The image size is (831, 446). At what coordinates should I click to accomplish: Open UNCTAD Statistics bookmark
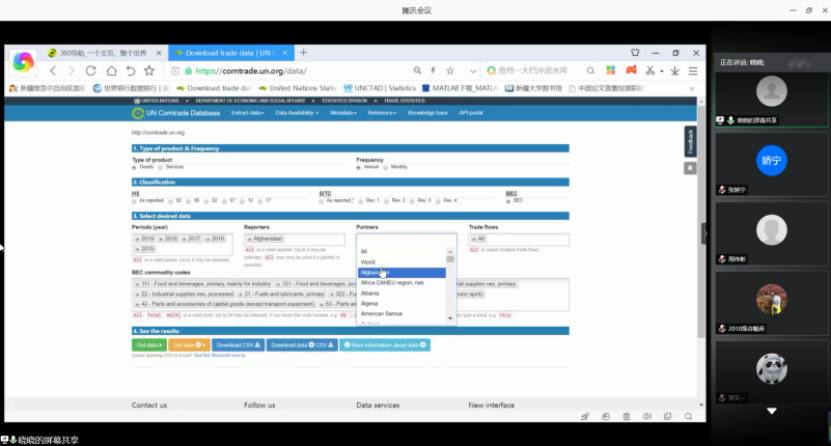pos(379,88)
